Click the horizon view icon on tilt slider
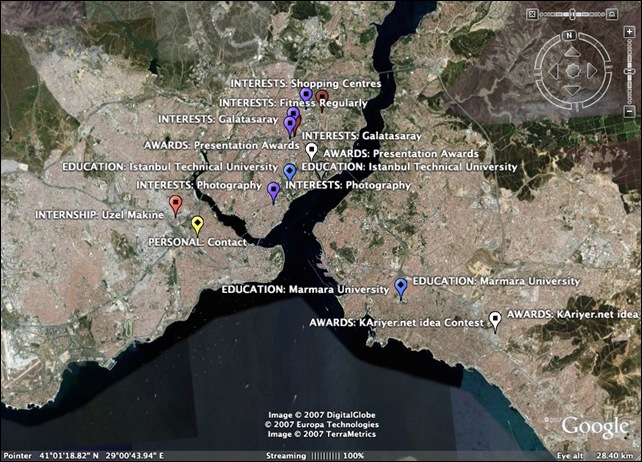 click(612, 14)
